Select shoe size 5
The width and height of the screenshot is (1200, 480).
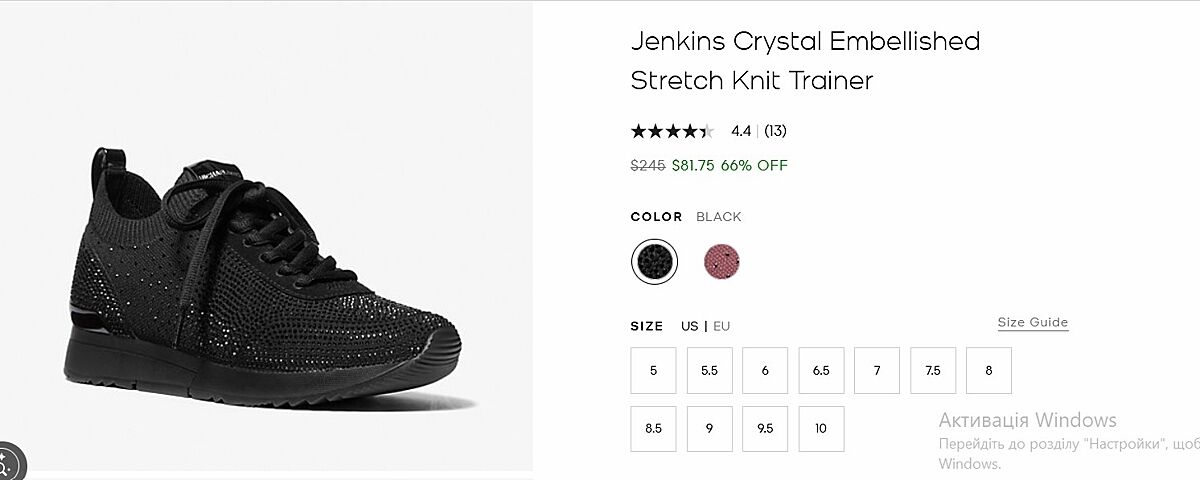(653, 370)
